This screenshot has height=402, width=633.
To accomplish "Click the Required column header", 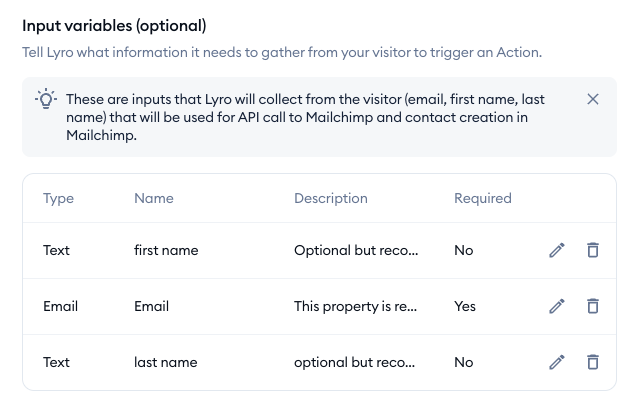I will tap(483, 198).
